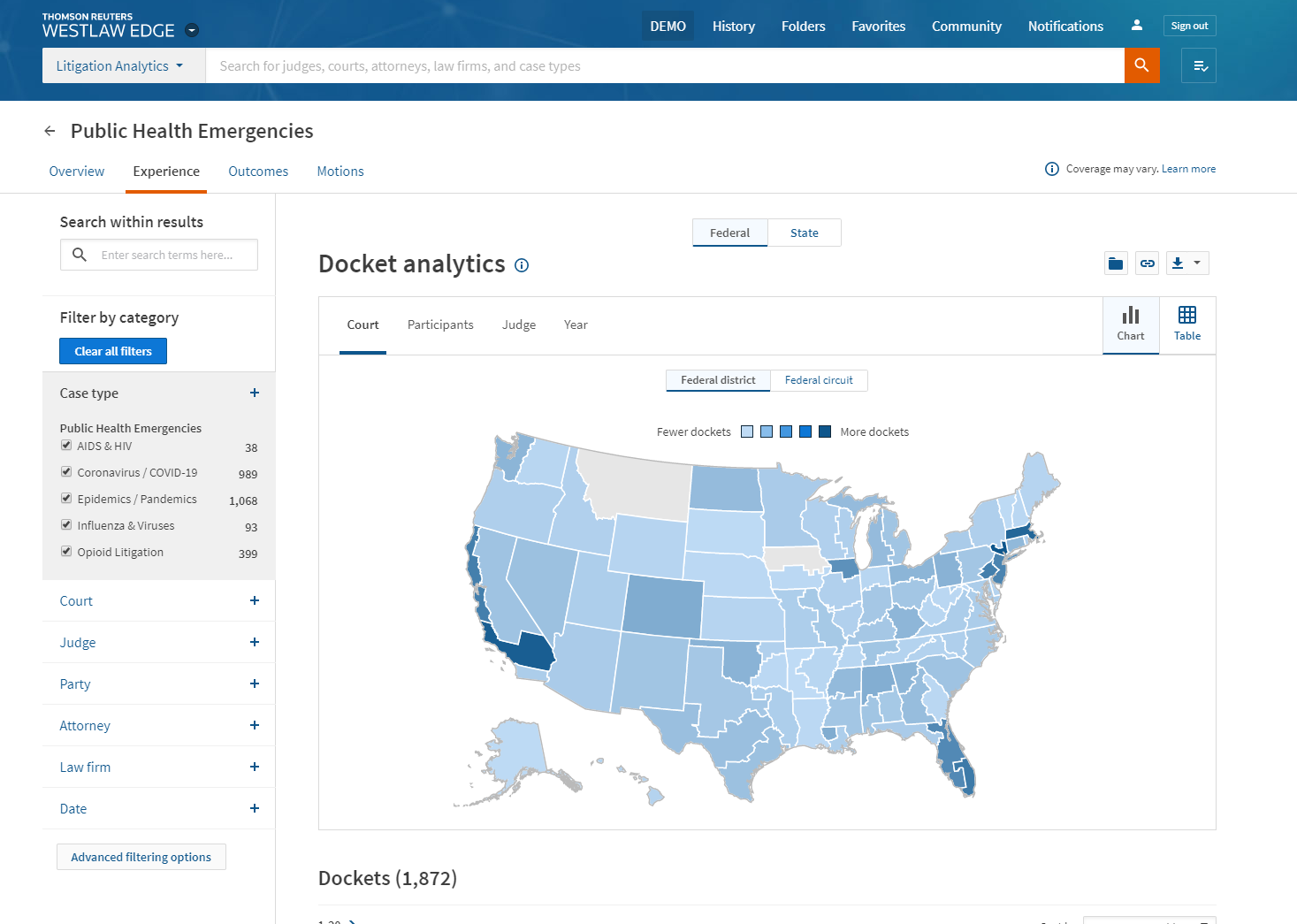Viewport: 1297px width, 924px height.
Task: Switch to Table view icon
Action: tap(1186, 324)
